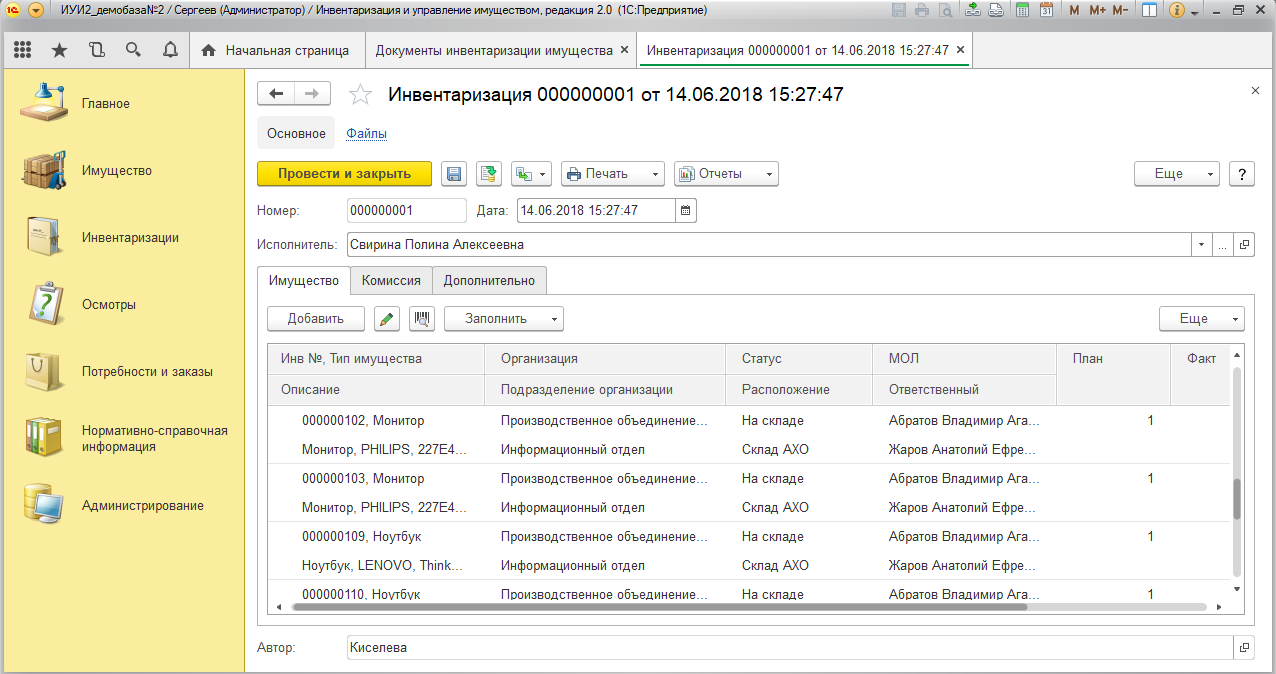Expand the Исполнитель dropdown arrow

click(x=1201, y=244)
